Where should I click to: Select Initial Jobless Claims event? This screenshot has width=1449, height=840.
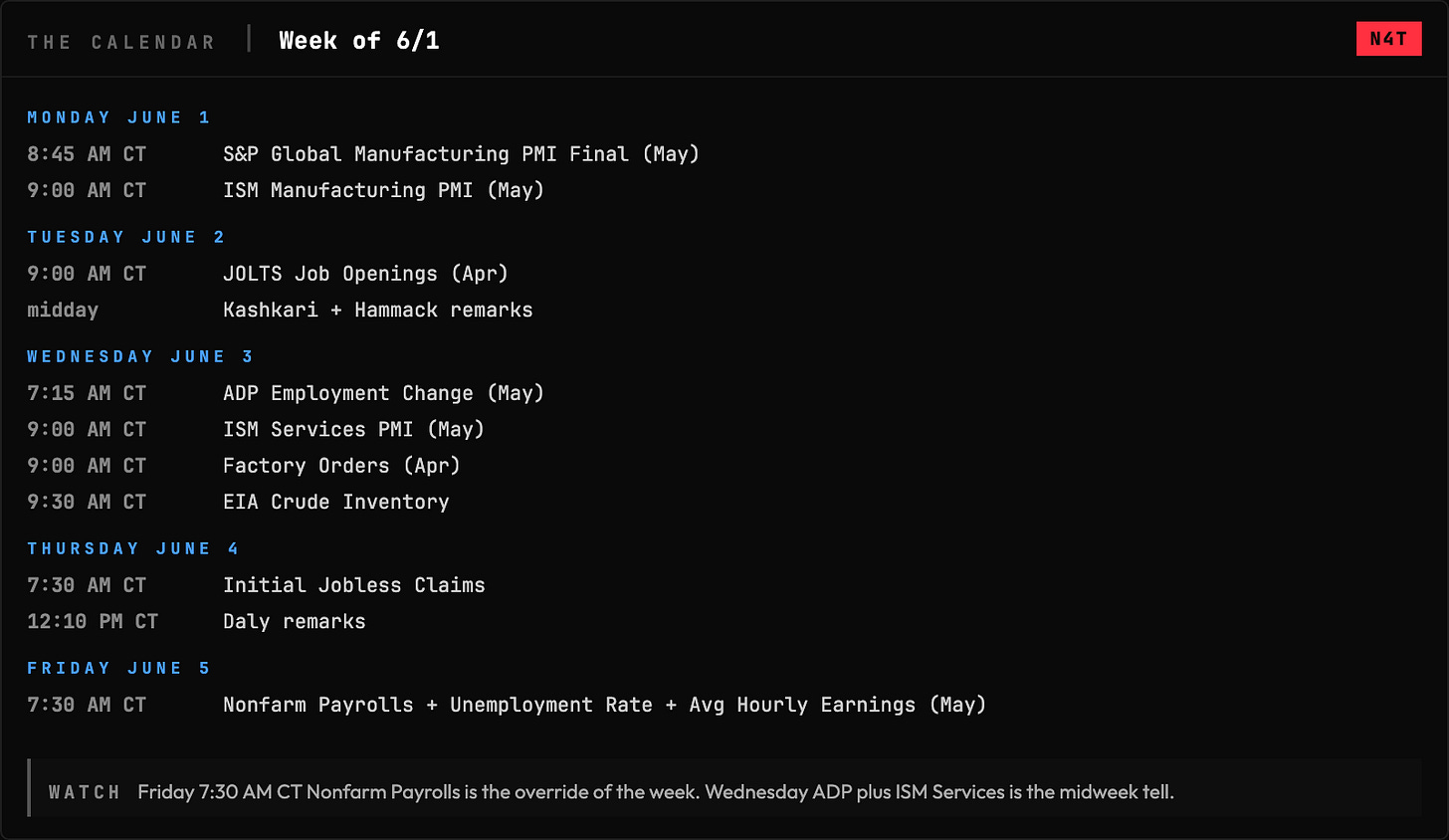click(354, 585)
